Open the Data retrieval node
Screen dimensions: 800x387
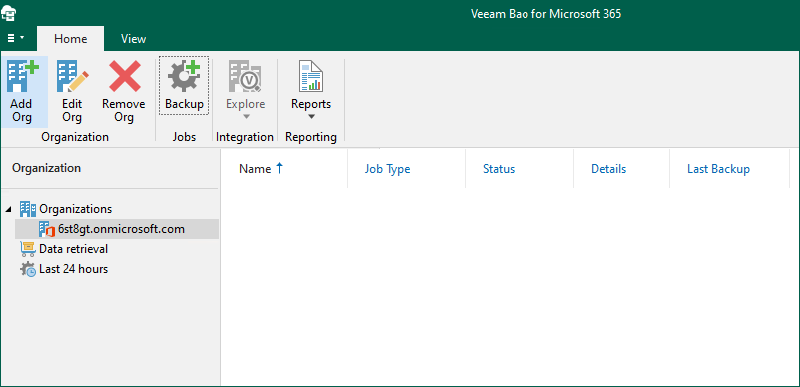coord(73,249)
